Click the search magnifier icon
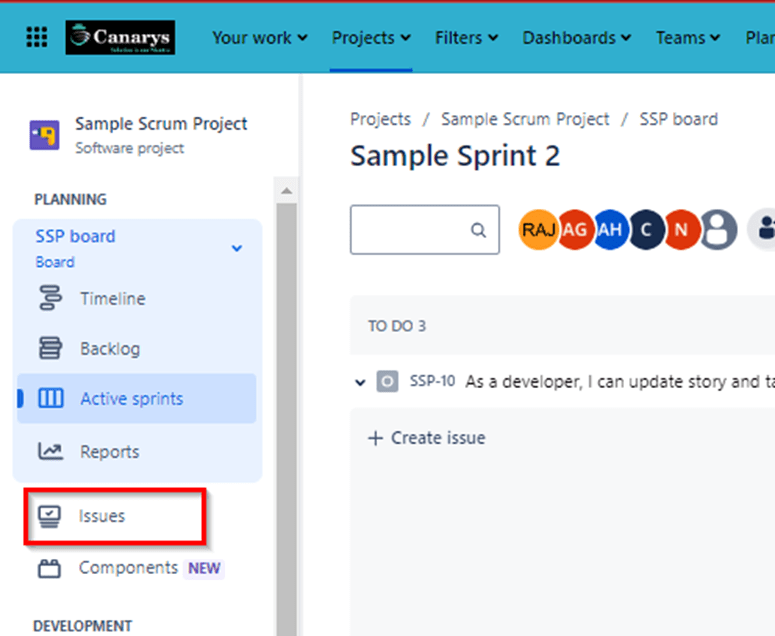775x636 pixels. coord(478,230)
